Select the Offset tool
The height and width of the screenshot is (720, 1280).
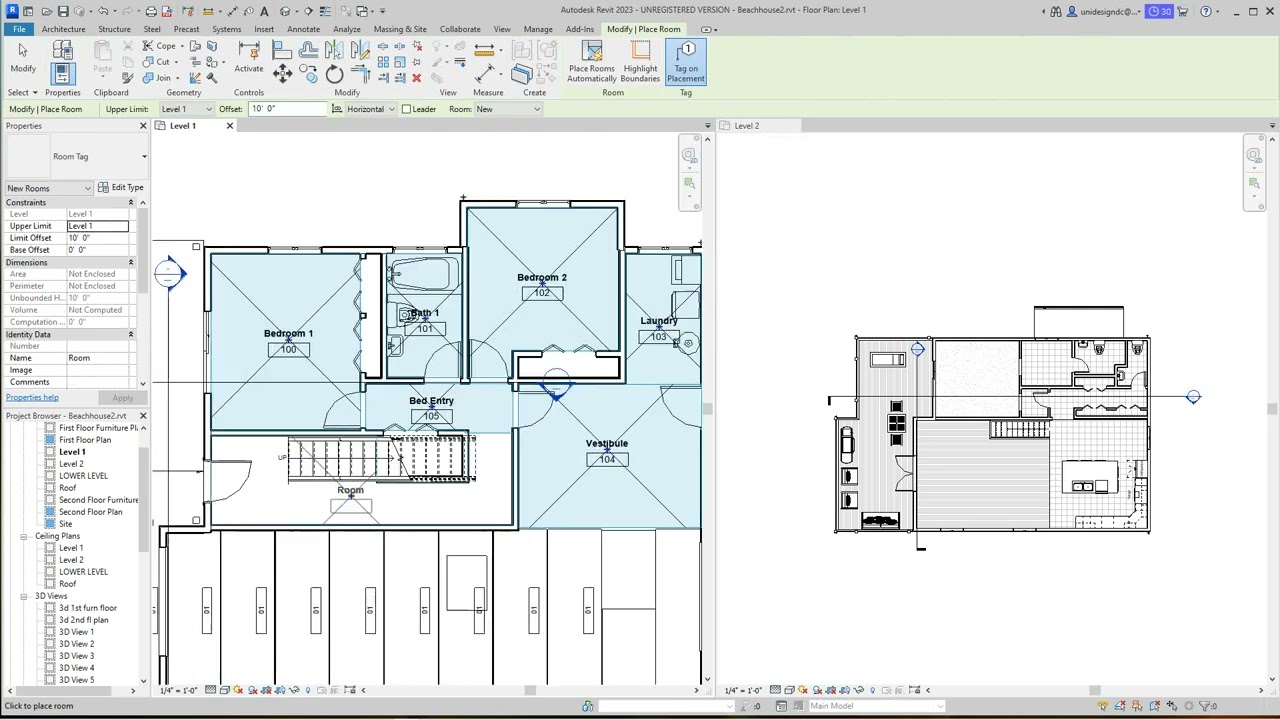point(308,50)
